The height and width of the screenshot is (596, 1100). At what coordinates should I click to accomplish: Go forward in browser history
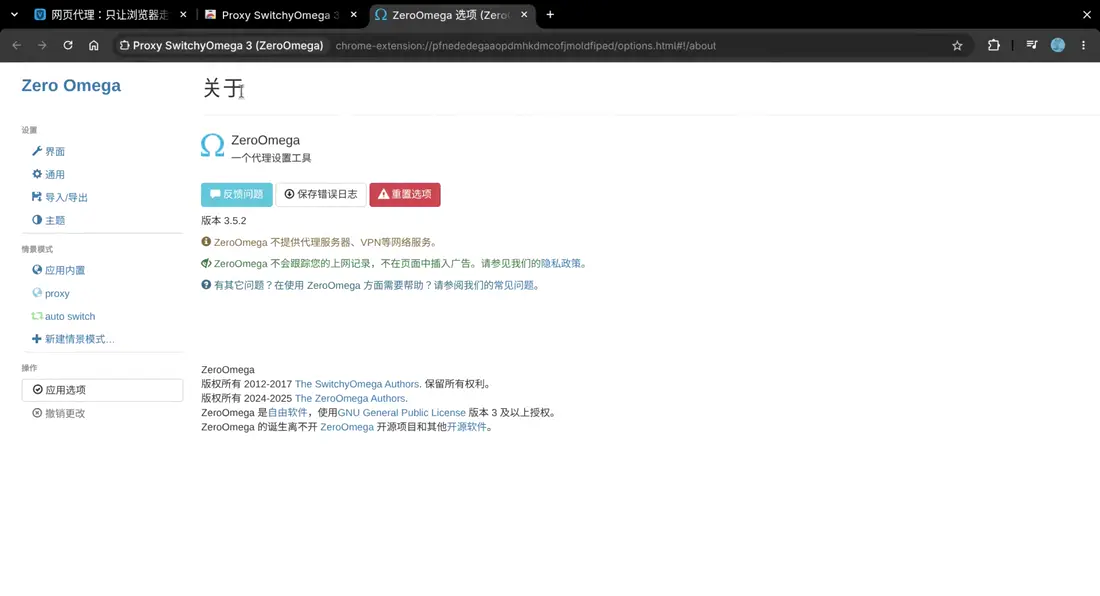[x=42, y=46]
